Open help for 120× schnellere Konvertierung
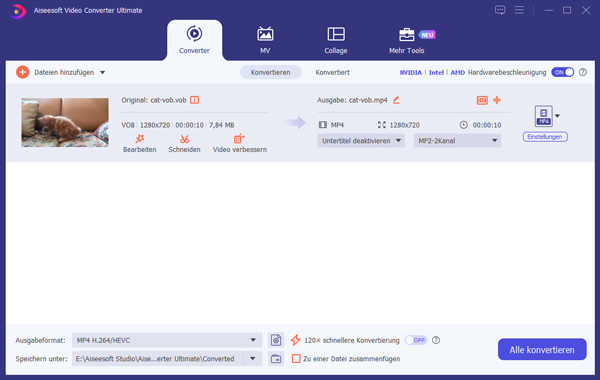Viewport: 600px width, 380px height. (436, 340)
